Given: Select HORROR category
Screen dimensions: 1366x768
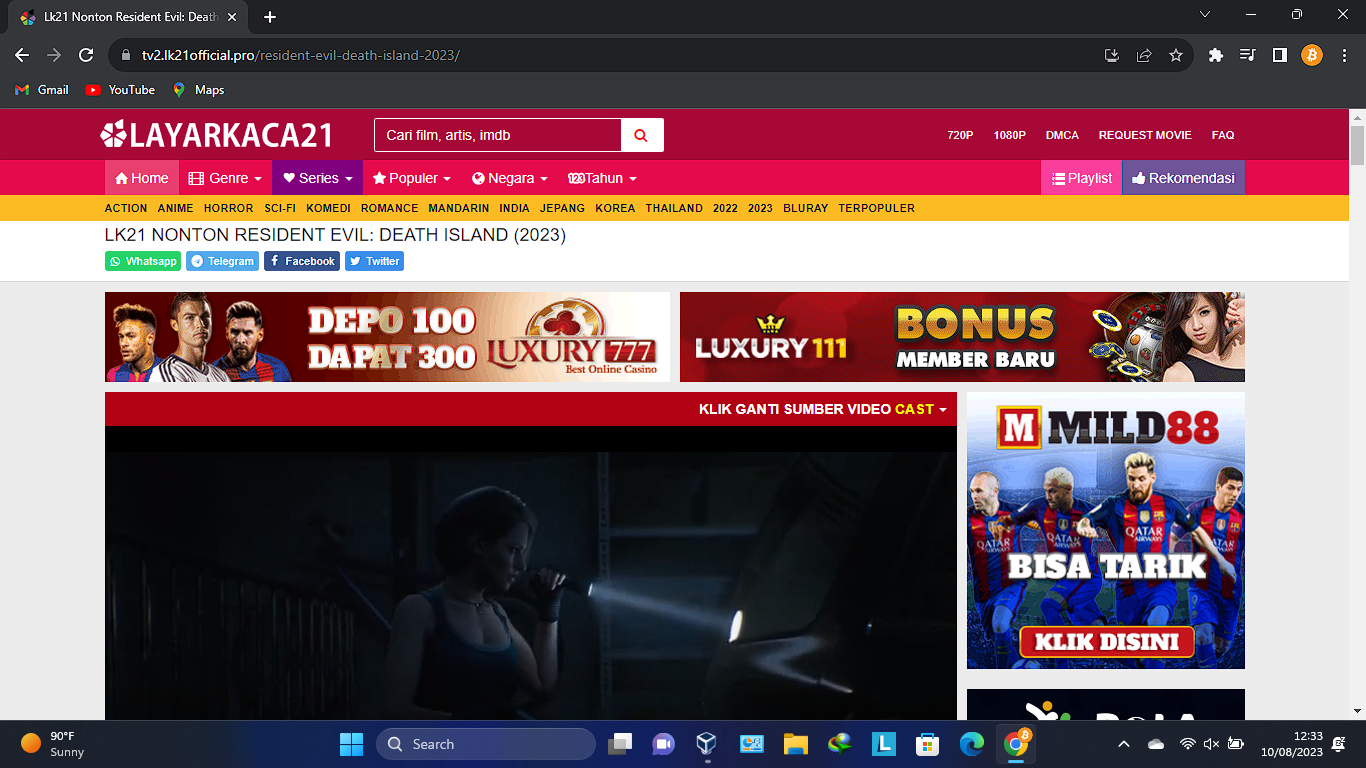Looking at the screenshot, I should (229, 208).
